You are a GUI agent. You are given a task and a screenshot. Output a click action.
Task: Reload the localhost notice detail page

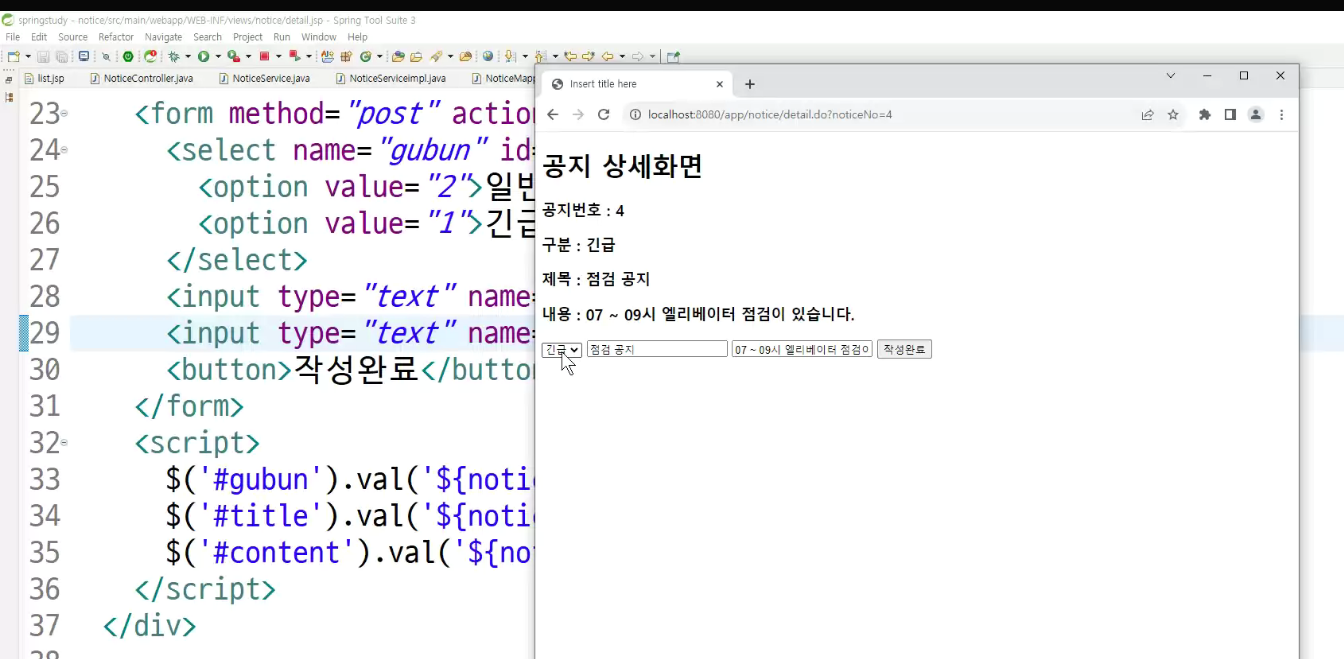tap(603, 115)
